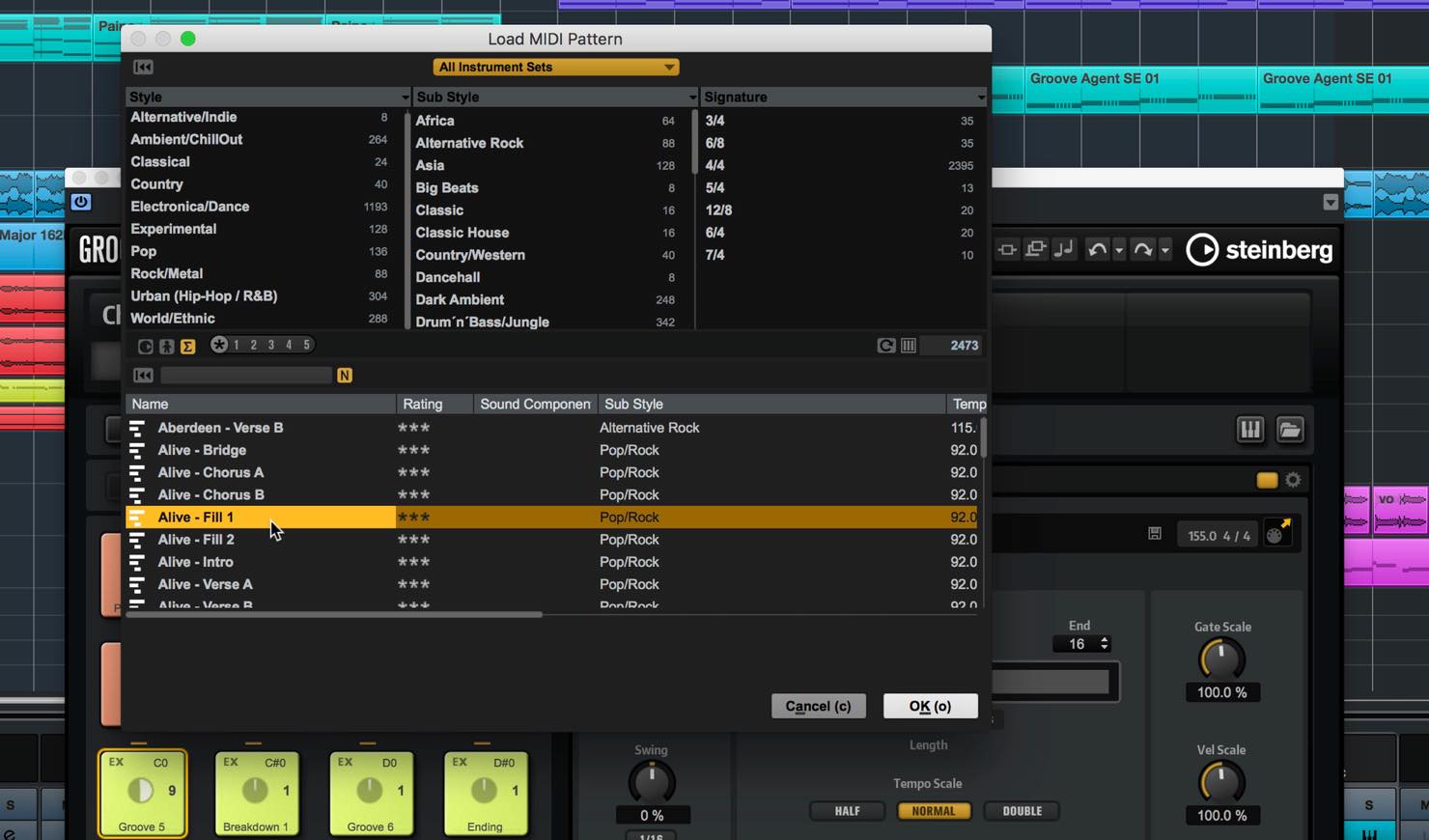Click Groove Agent undo arrow icon

pos(1097,249)
